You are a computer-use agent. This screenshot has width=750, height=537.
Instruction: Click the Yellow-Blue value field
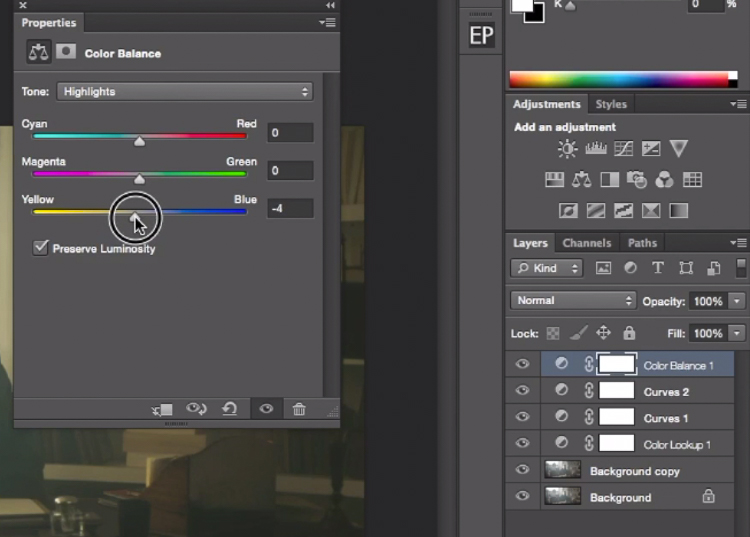coord(290,208)
